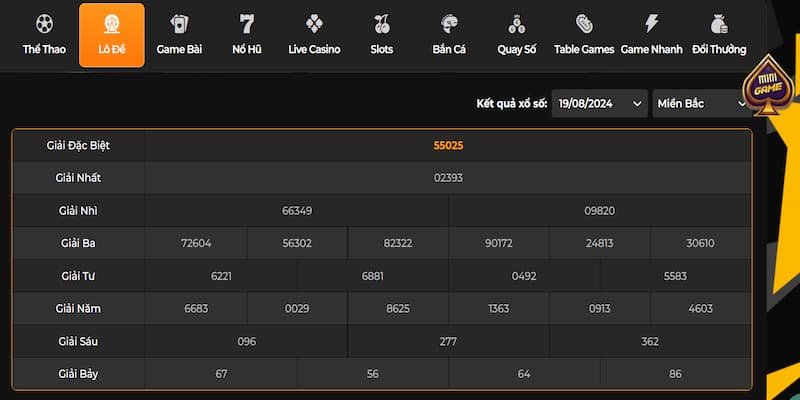Open Game Bài playing cards icon

(x=180, y=24)
